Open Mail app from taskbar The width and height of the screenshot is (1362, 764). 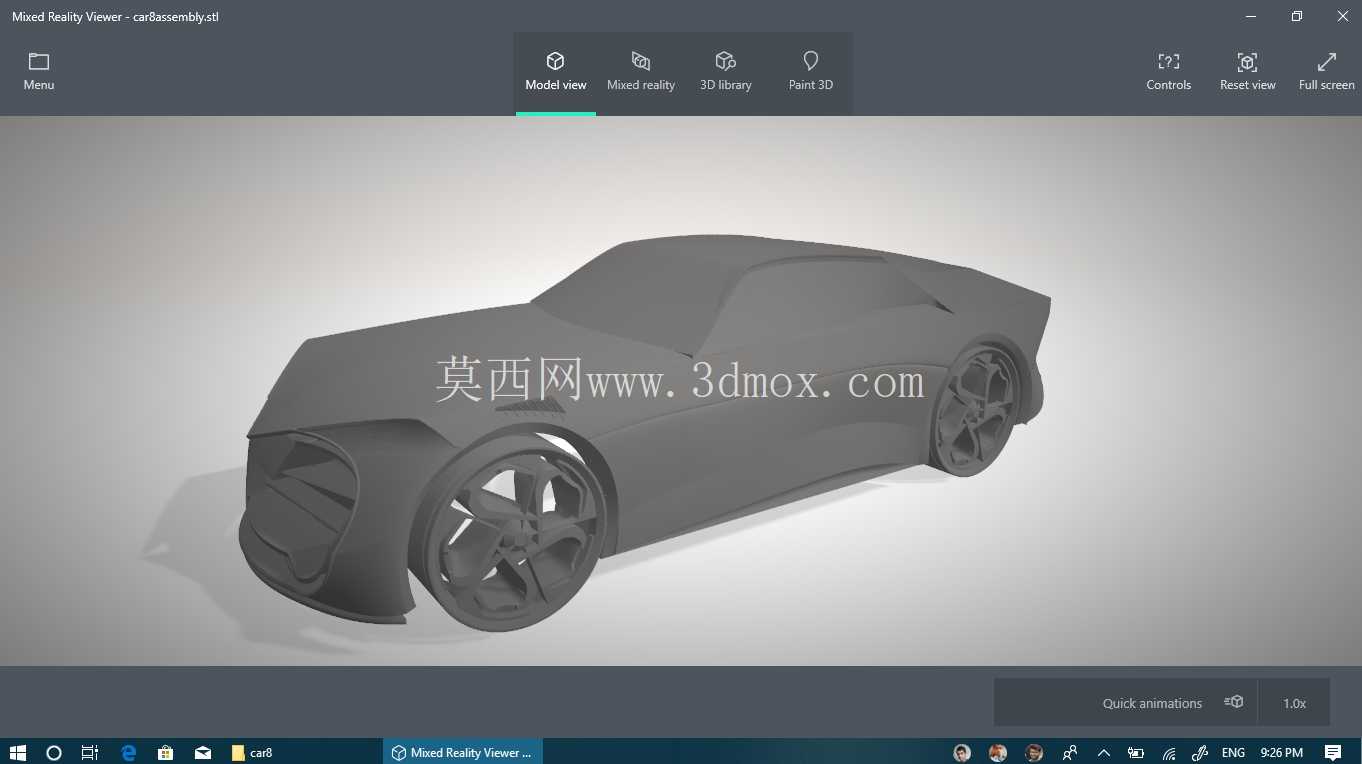[203, 752]
